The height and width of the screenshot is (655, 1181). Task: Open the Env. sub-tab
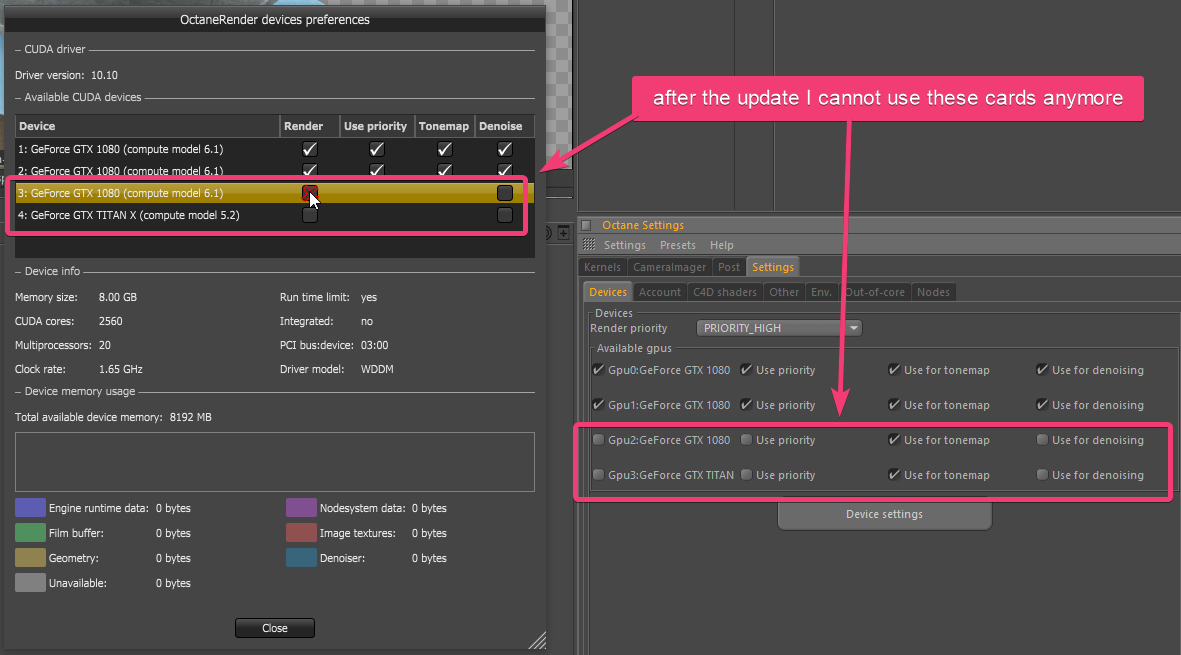(x=821, y=292)
